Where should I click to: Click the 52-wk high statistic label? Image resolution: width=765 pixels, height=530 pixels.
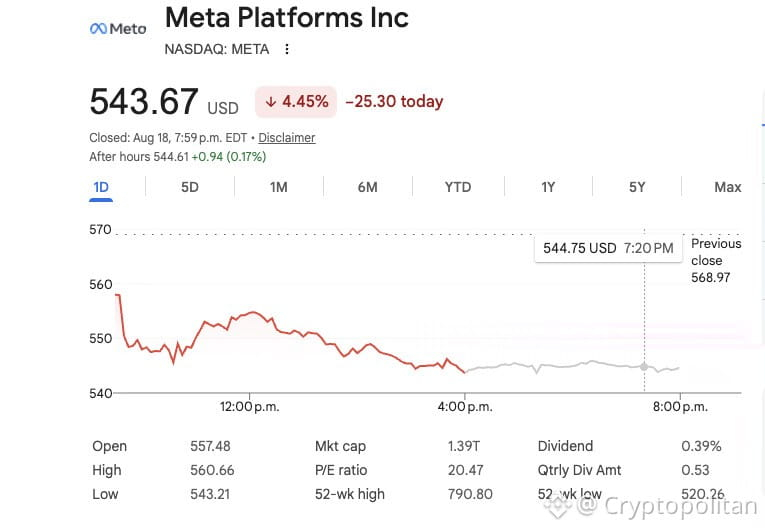click(349, 494)
